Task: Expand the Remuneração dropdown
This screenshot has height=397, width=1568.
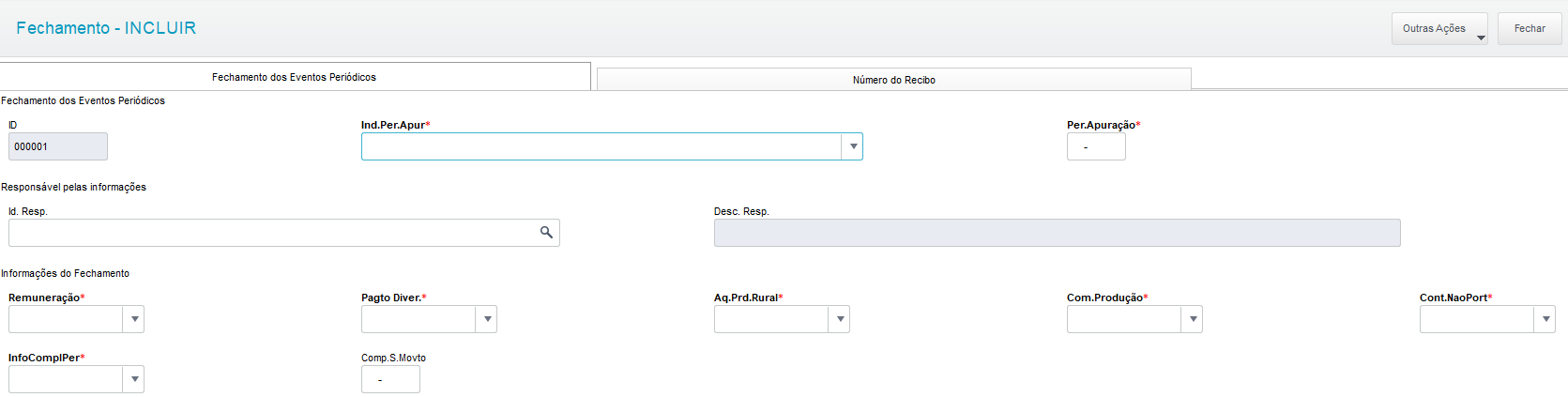Action: click(134, 319)
